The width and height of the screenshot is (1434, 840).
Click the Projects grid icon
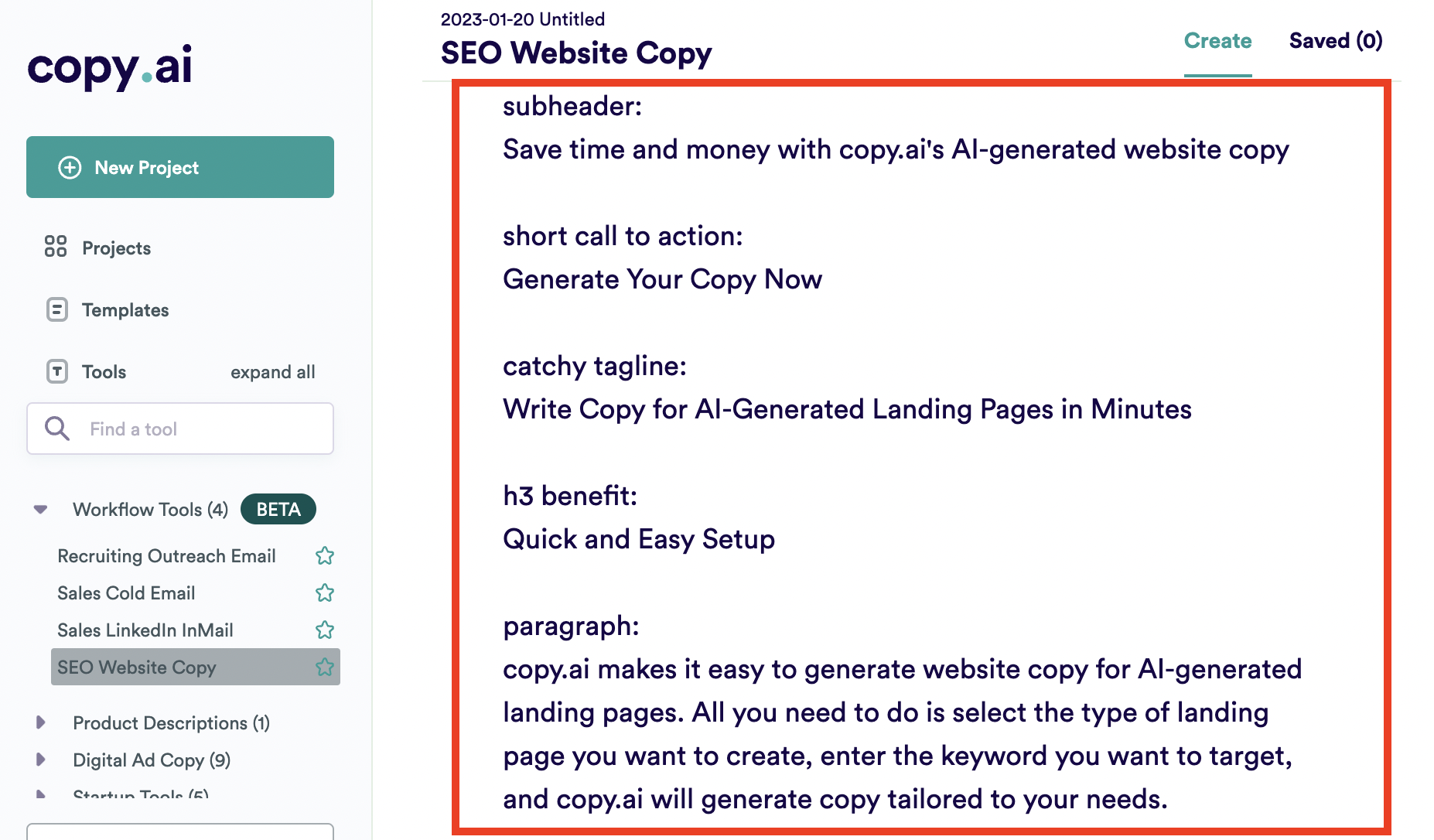click(55, 247)
